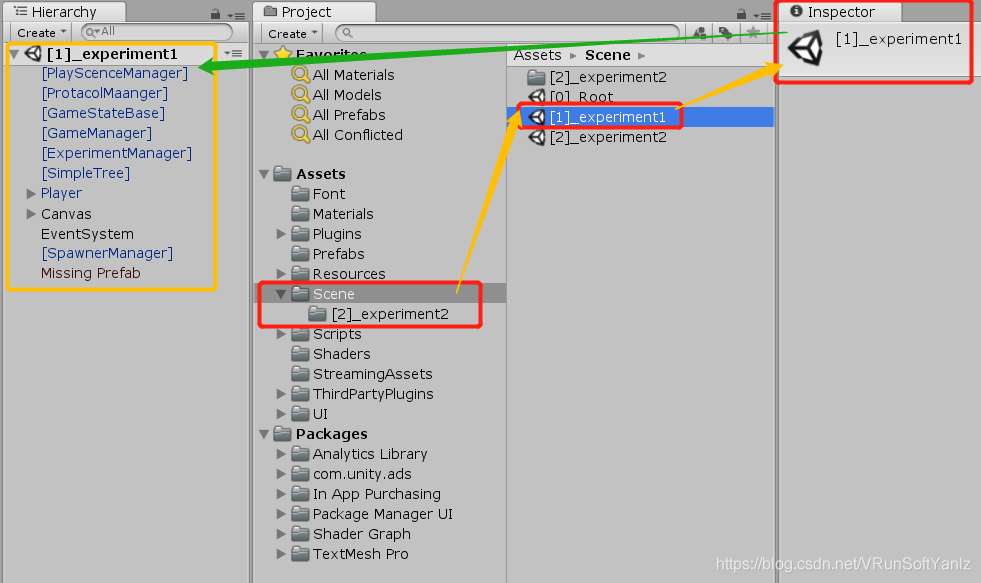Click Assets in the breadcrumb path
The width and height of the screenshot is (981, 583).
pos(537,55)
